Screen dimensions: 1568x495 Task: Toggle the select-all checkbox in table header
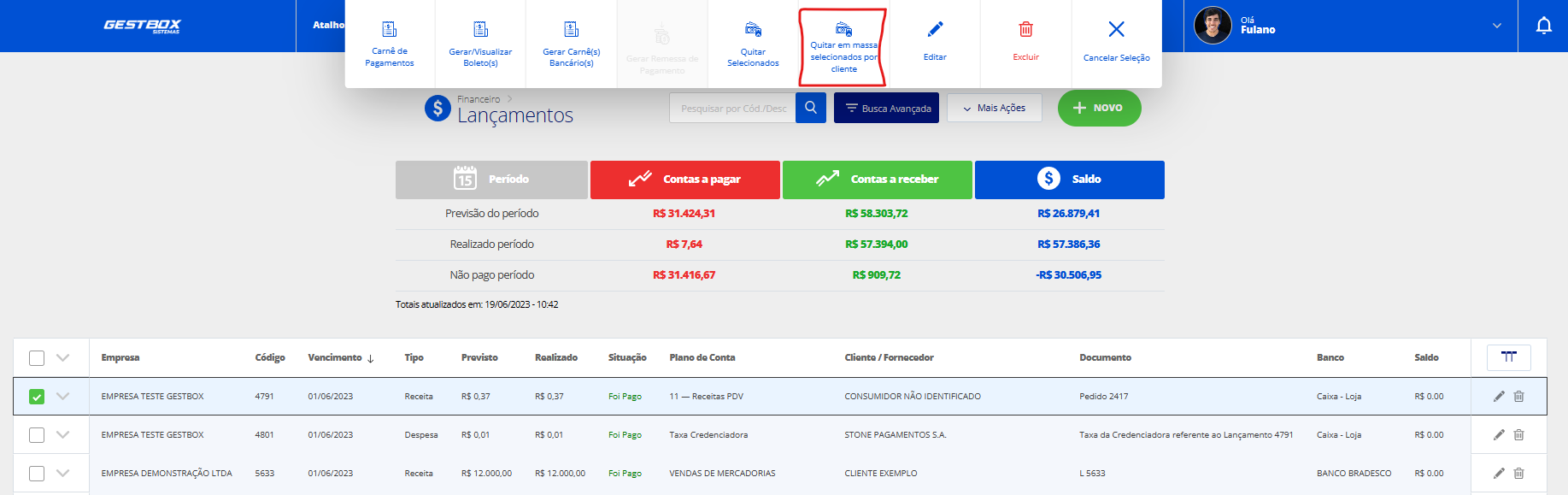37,358
